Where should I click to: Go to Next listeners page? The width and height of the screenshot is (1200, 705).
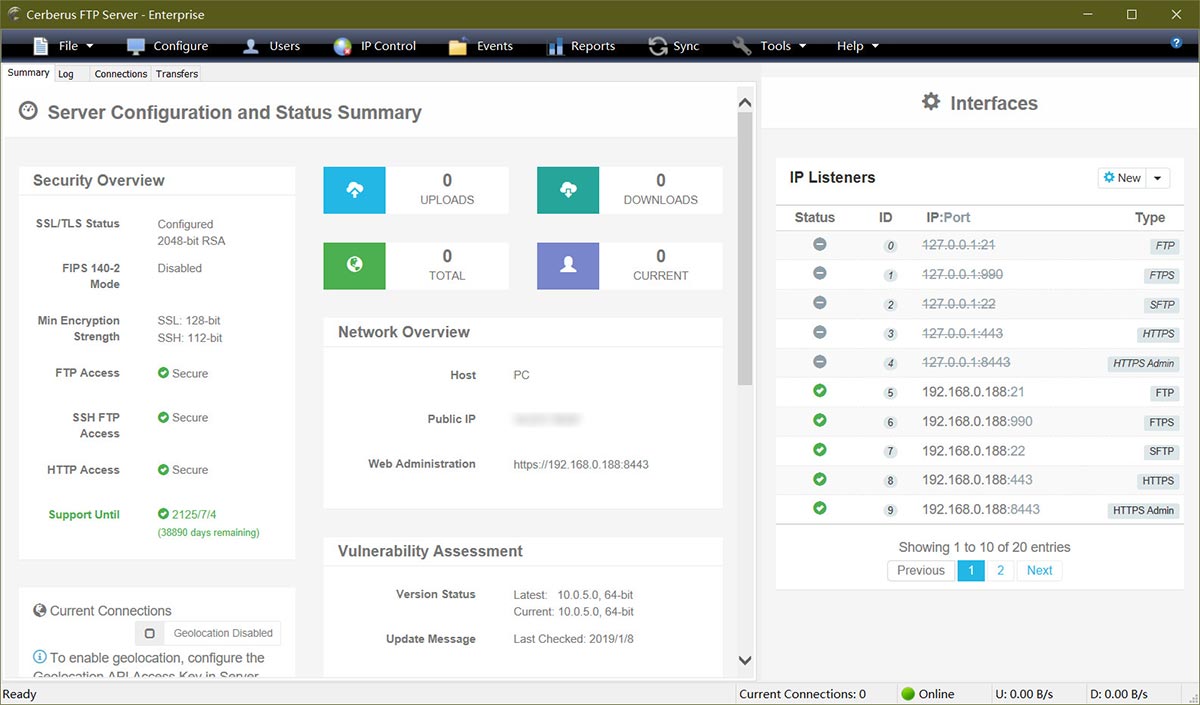[x=1039, y=570]
